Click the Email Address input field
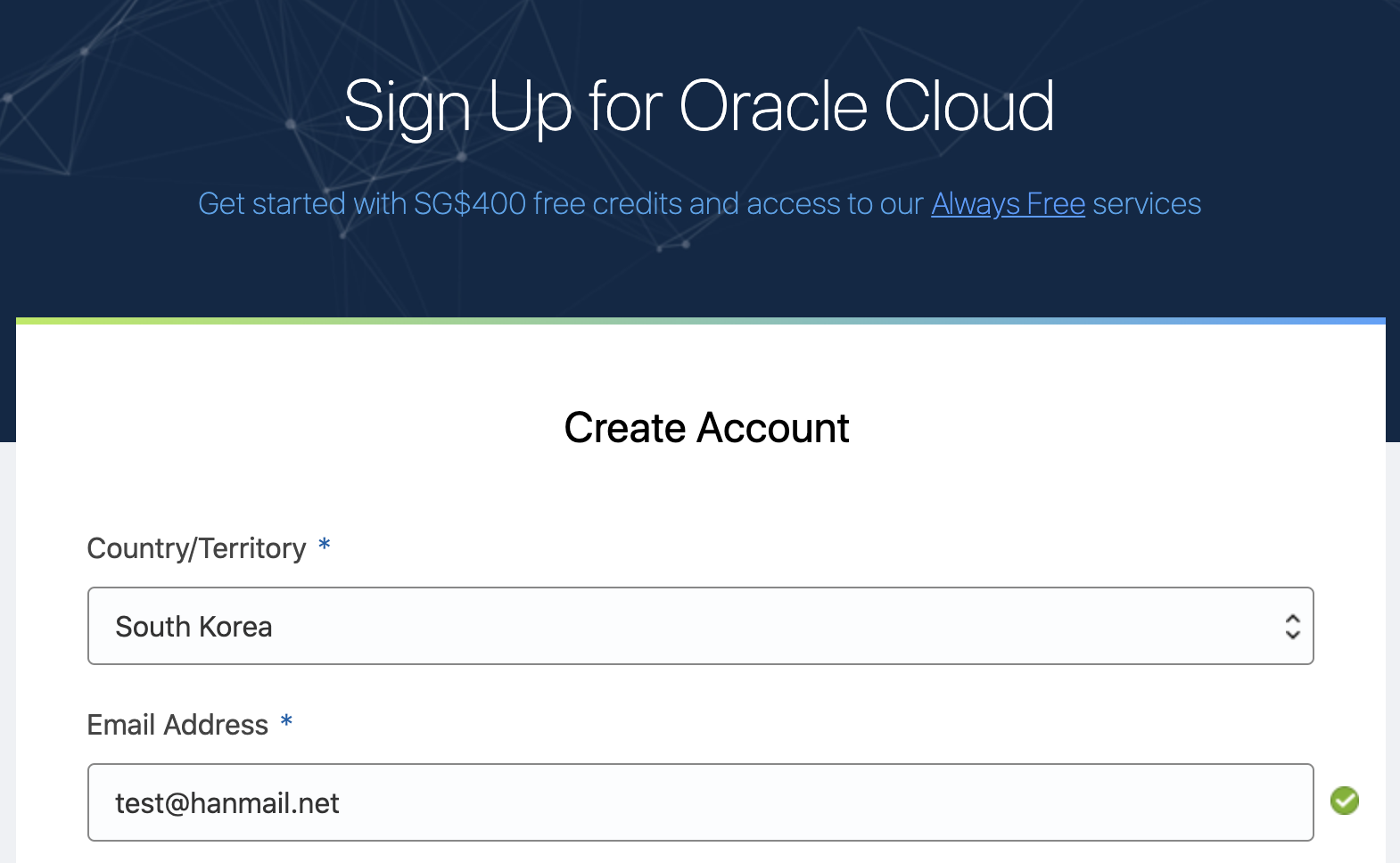Image resolution: width=1400 pixels, height=863 pixels. pyautogui.click(x=700, y=802)
